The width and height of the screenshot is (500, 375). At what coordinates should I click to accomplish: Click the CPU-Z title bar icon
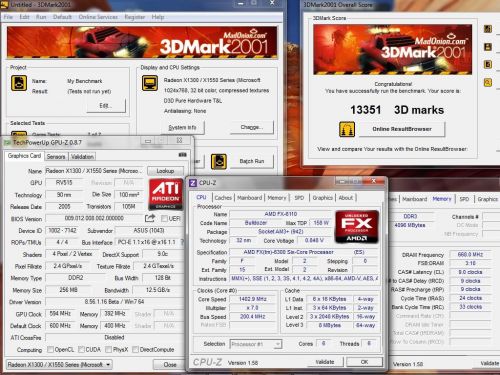193,183
